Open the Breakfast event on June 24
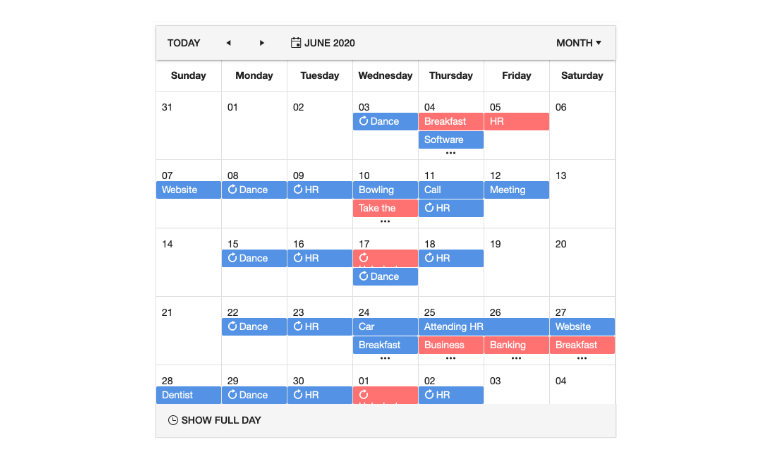The image size is (770, 460). [385, 345]
